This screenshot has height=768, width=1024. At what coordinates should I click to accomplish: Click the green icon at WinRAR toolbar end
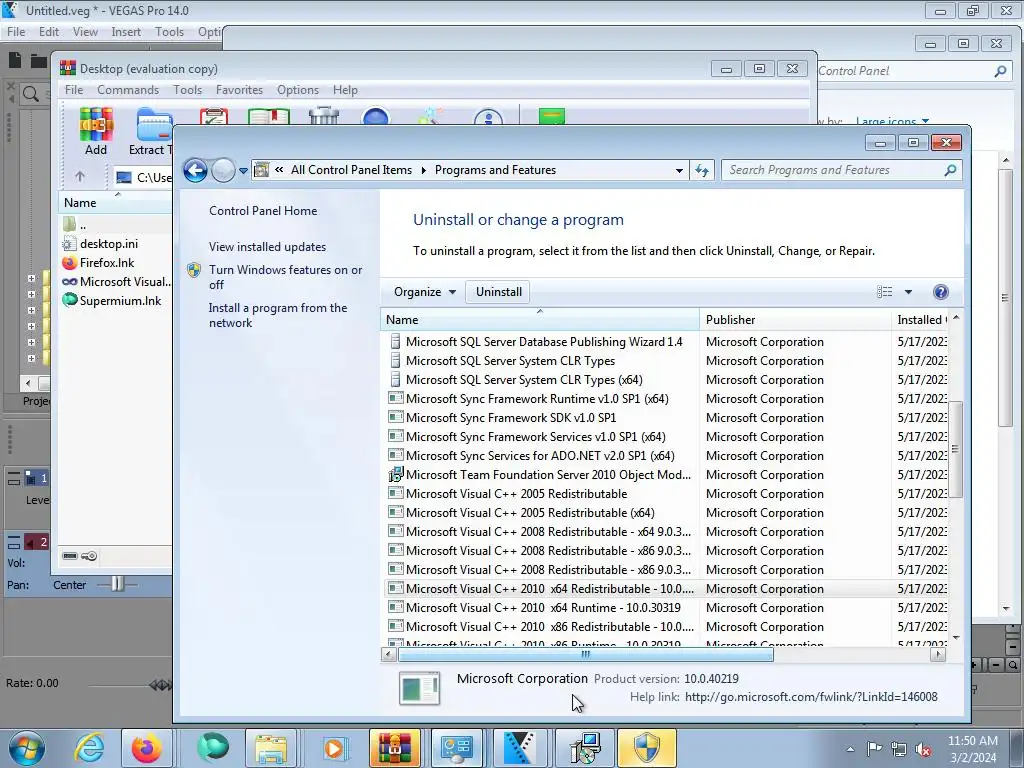pos(552,116)
